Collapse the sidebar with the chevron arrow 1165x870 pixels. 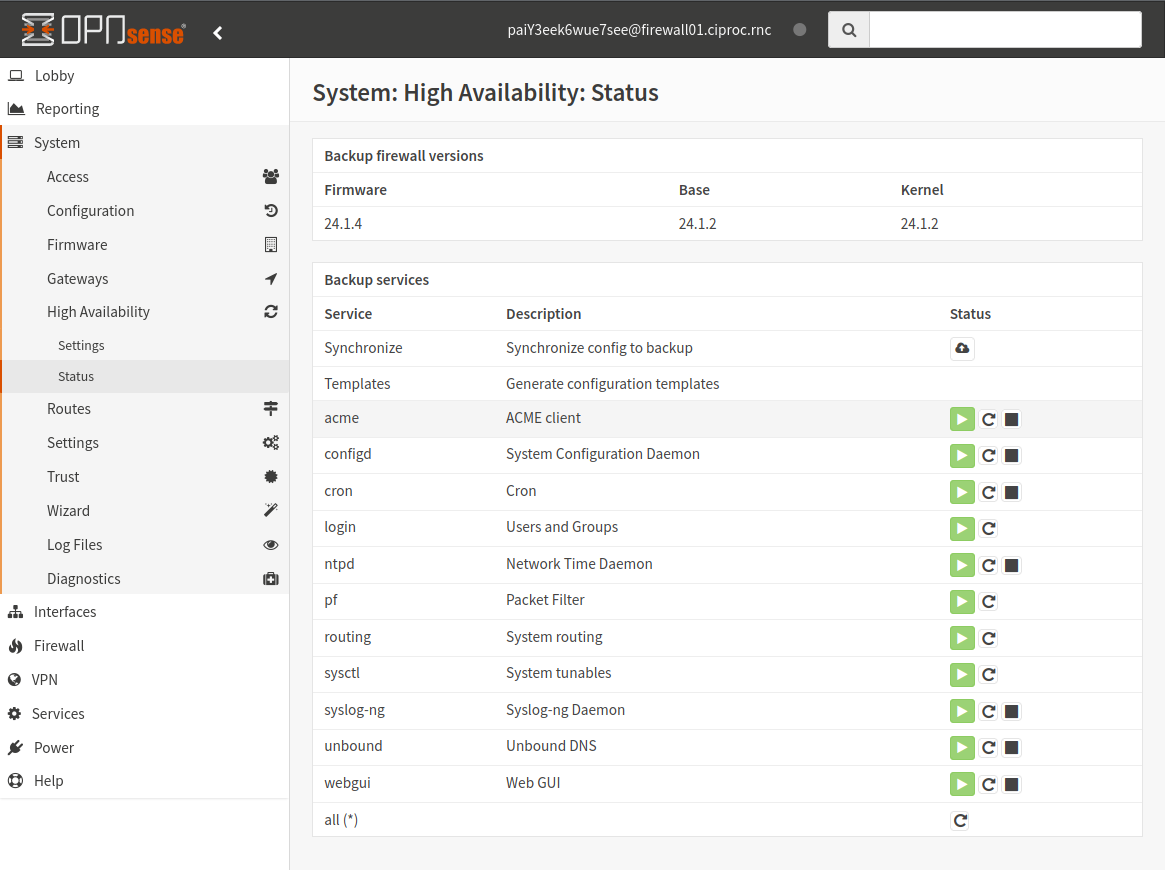tap(217, 31)
